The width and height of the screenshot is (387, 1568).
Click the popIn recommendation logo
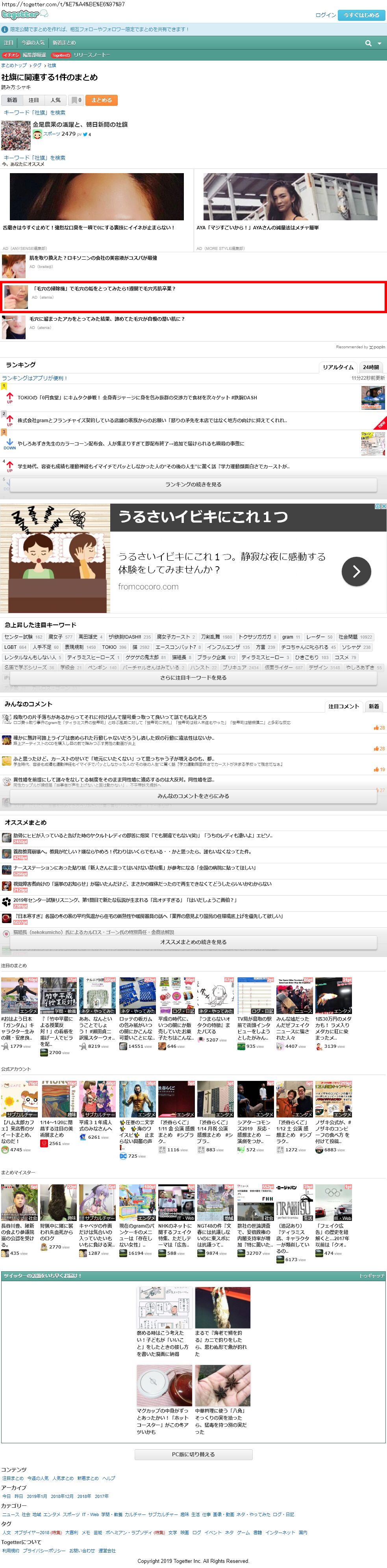(378, 347)
